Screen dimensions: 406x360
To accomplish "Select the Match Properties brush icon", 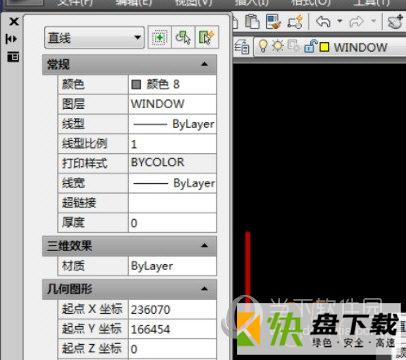I will pos(274,22).
